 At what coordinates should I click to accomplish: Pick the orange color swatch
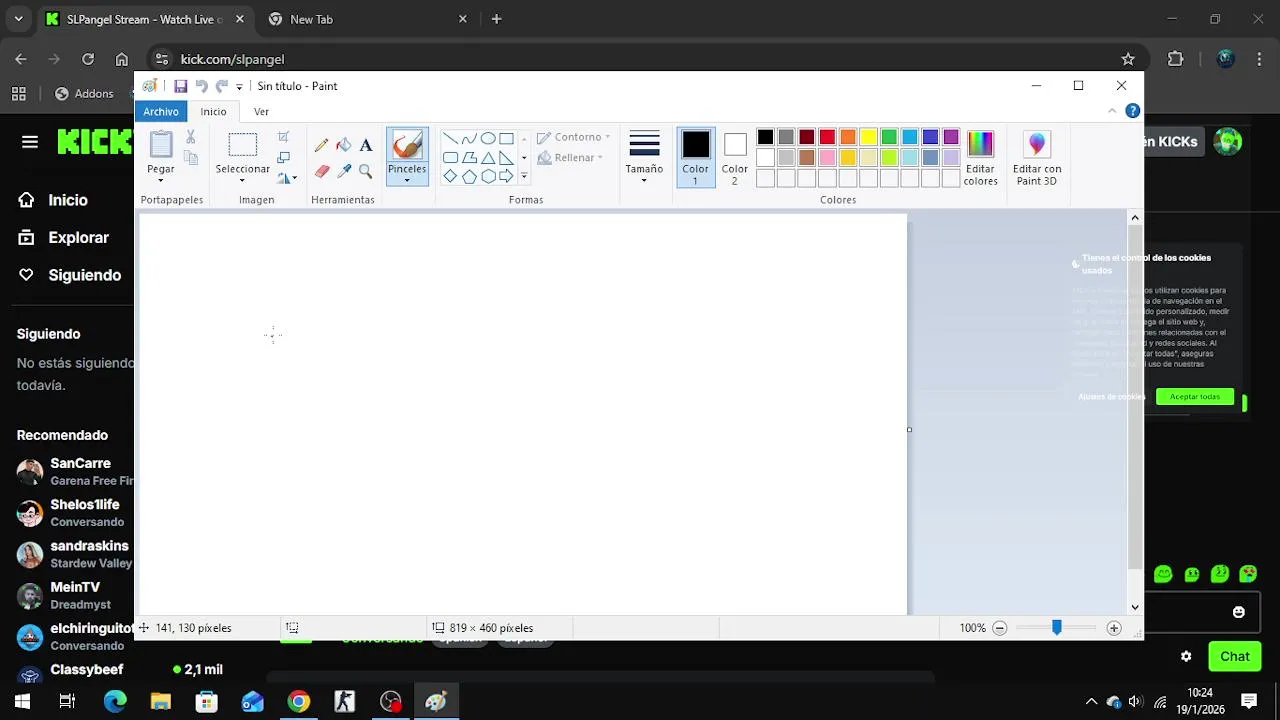pos(848,137)
